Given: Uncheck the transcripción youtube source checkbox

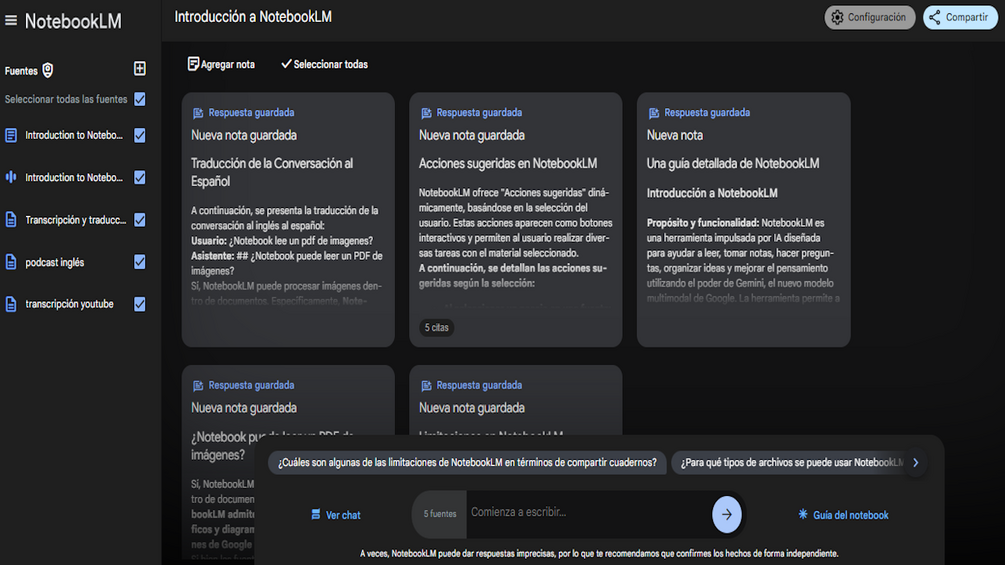Looking at the screenshot, I should [140, 304].
